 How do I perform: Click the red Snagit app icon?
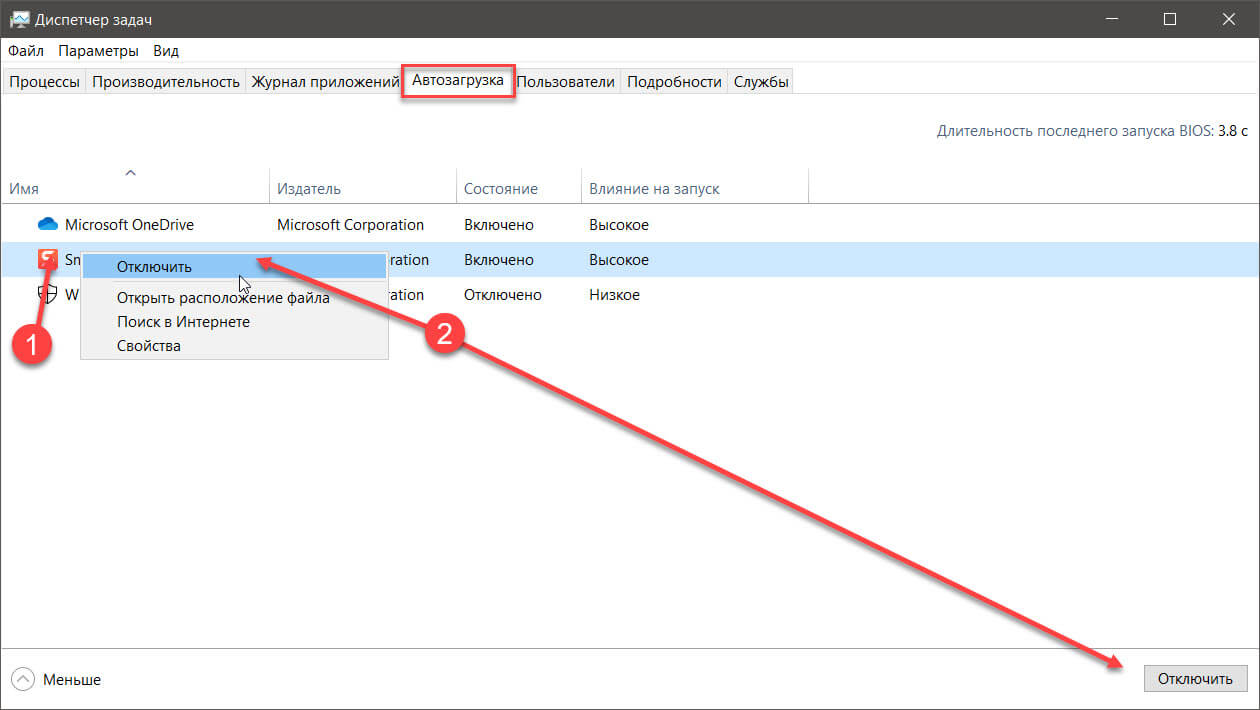(x=47, y=260)
